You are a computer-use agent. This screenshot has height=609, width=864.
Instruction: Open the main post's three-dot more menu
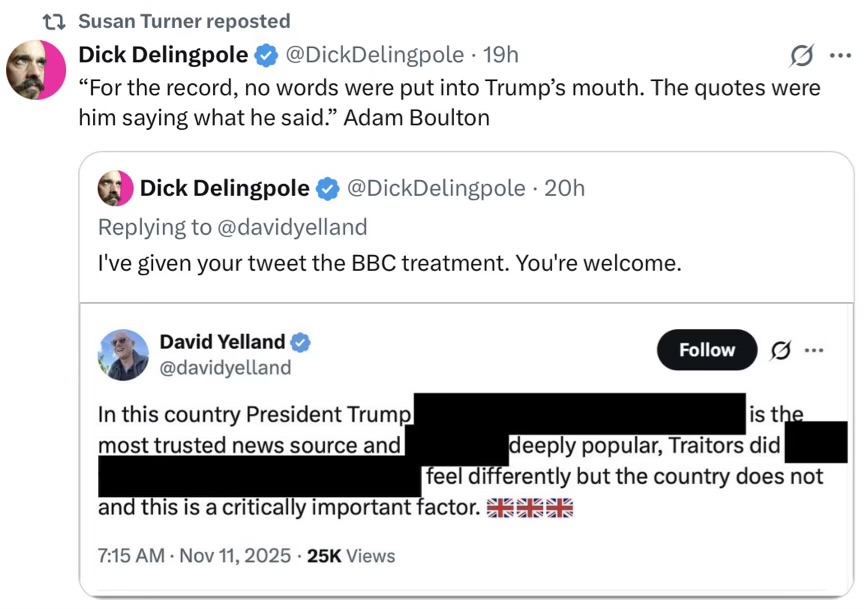[840, 55]
